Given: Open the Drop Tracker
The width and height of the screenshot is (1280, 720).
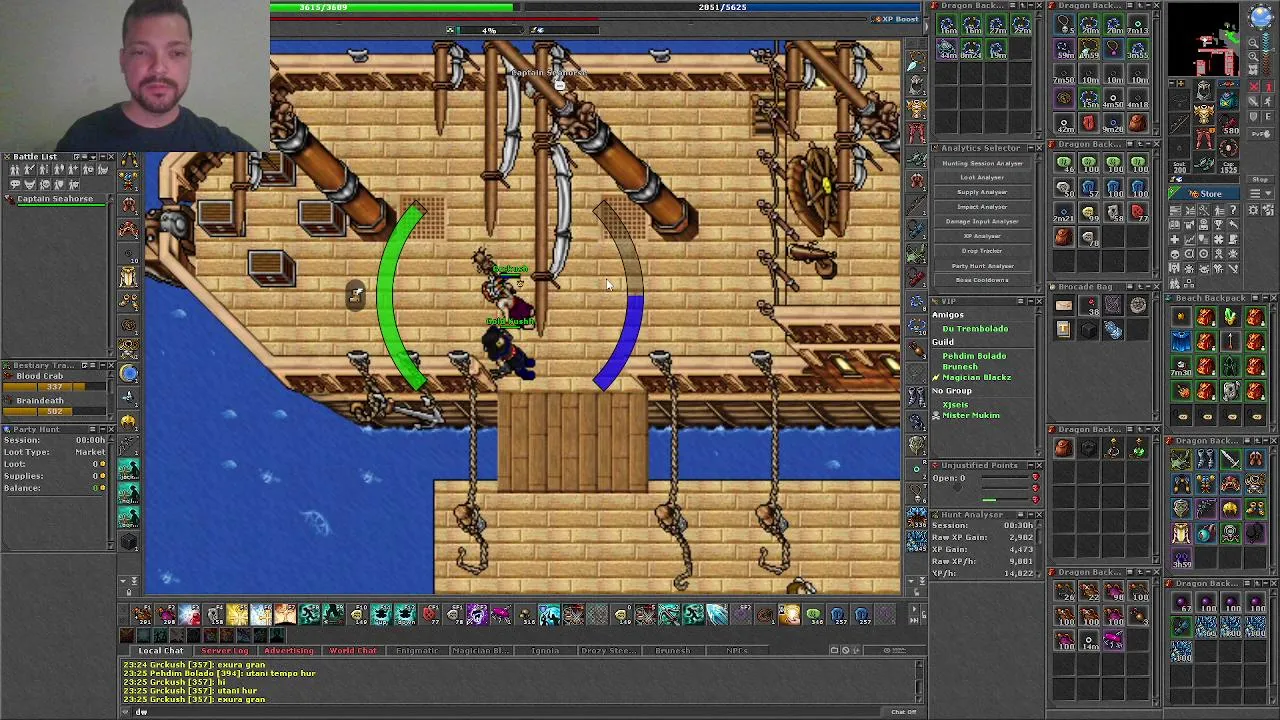Looking at the screenshot, I should pyautogui.click(x=983, y=251).
